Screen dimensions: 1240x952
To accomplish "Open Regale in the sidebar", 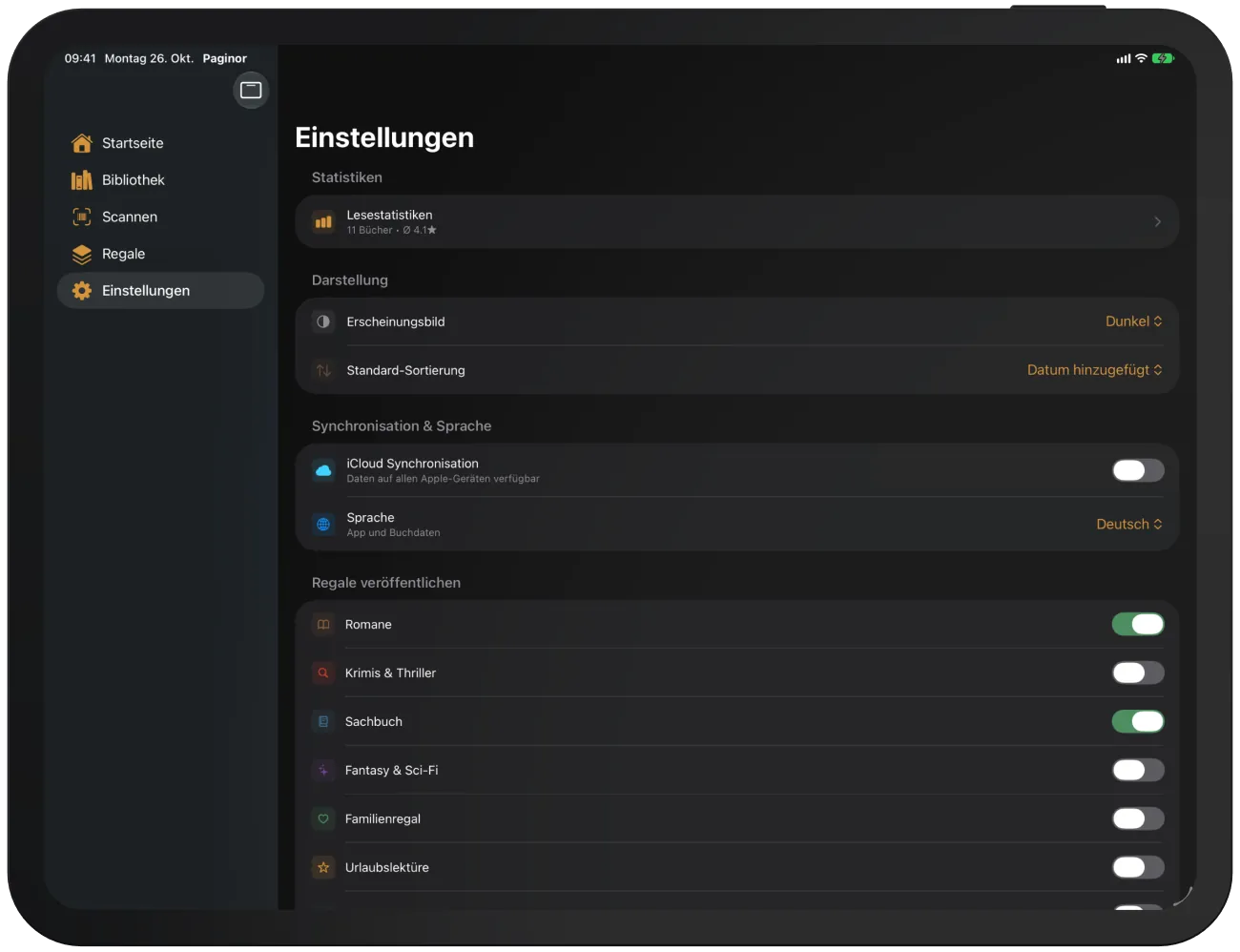I will [160, 255].
